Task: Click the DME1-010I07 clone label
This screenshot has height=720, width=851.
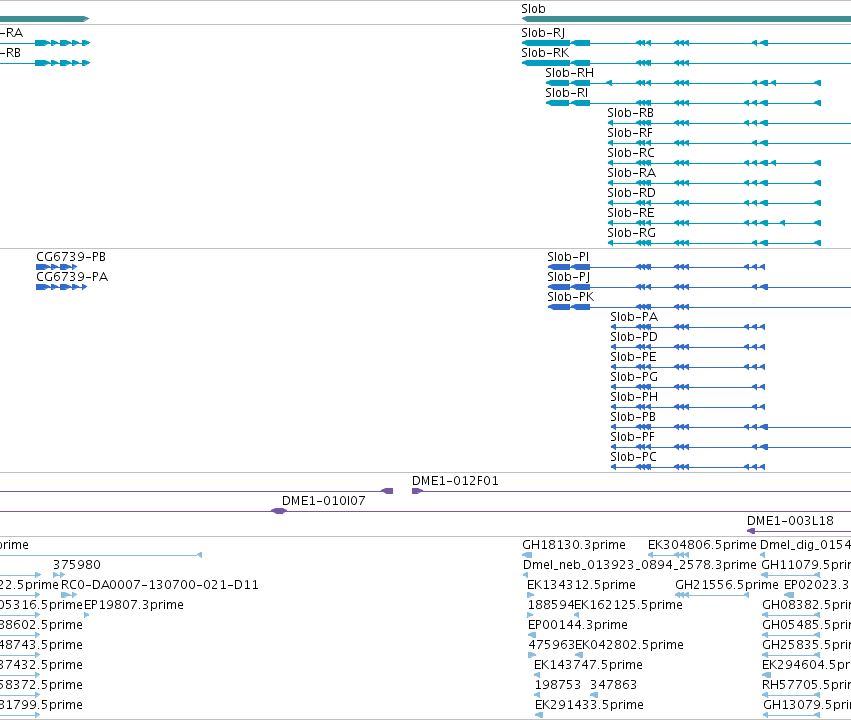Action: 323,502
